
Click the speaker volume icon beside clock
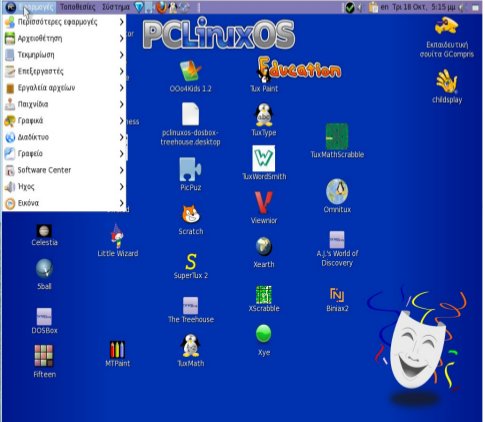tap(462, 7)
